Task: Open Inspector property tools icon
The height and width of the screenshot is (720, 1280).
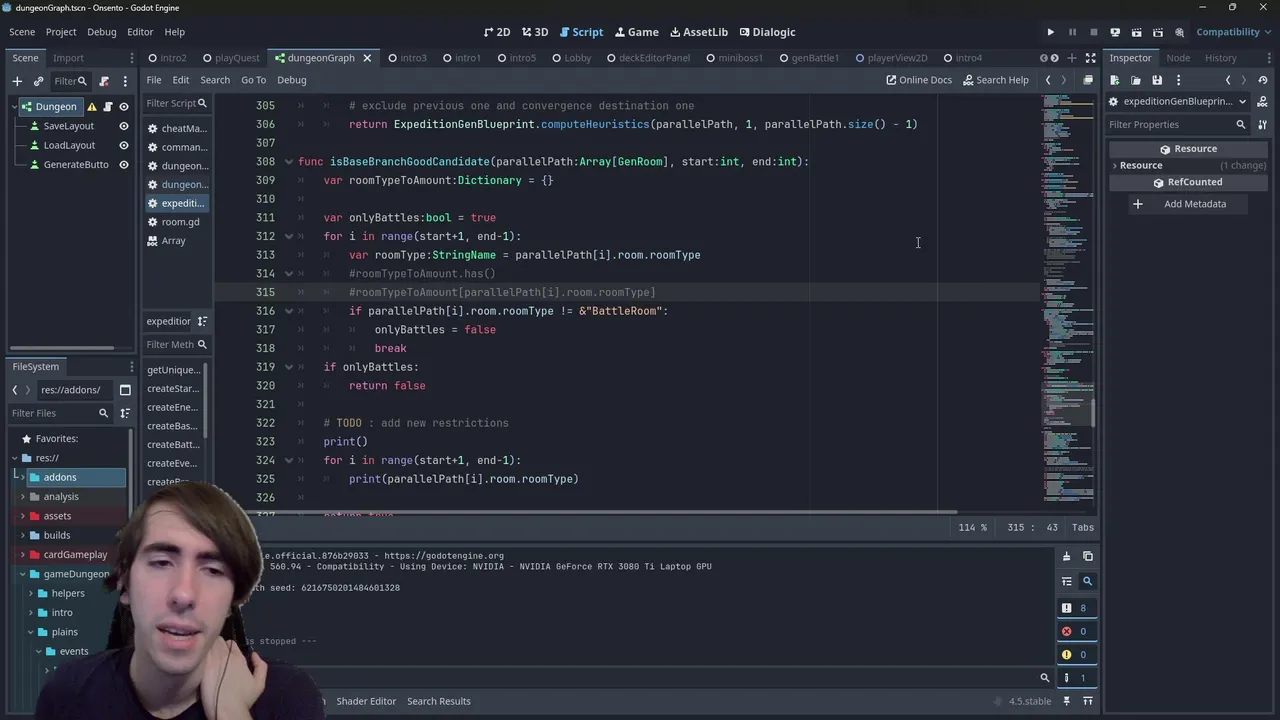Action: pos(1262,125)
